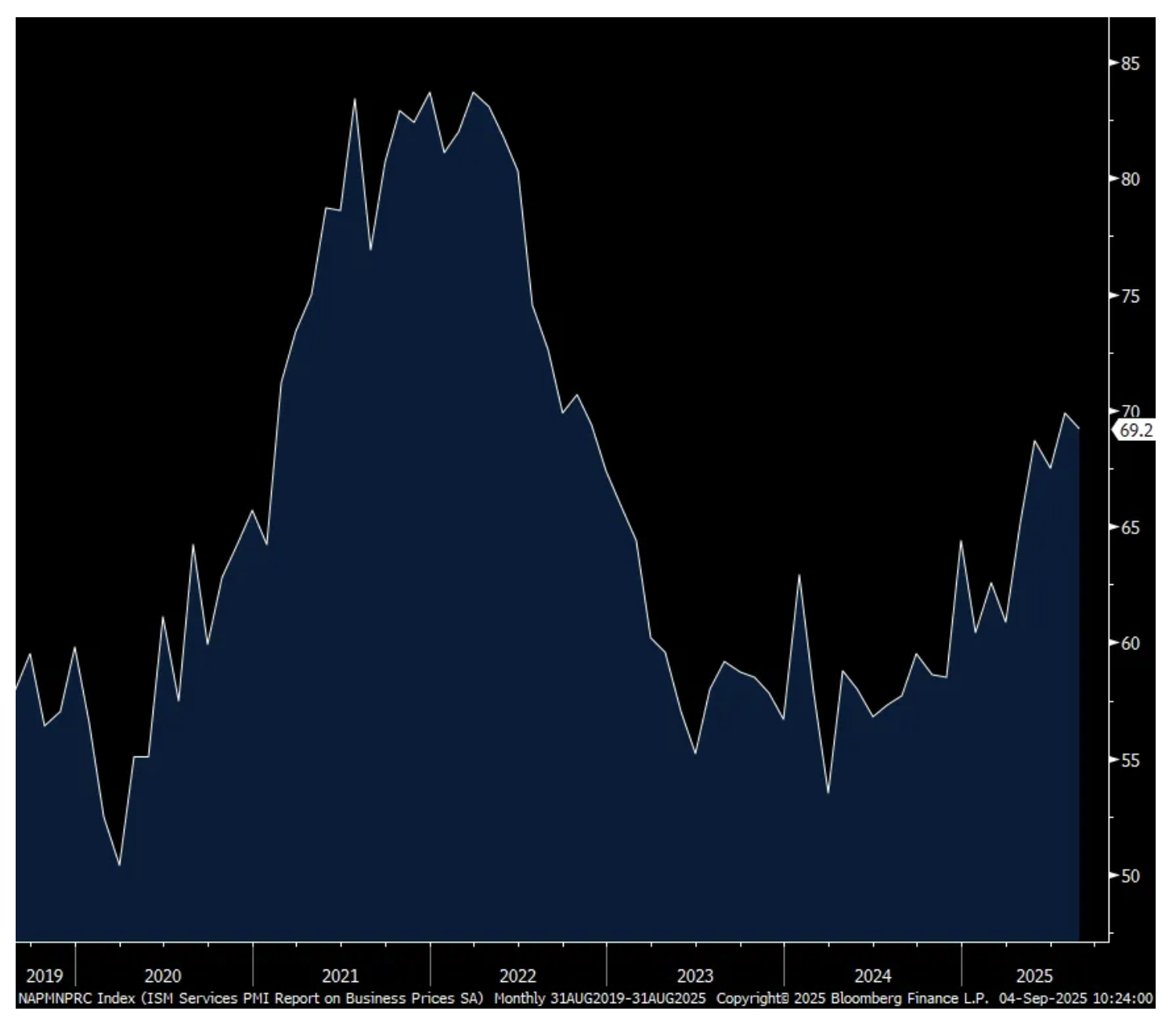Screen dimensions: 1176x1029
Task: Select the 2024 year on the time axis
Action: pos(872,976)
